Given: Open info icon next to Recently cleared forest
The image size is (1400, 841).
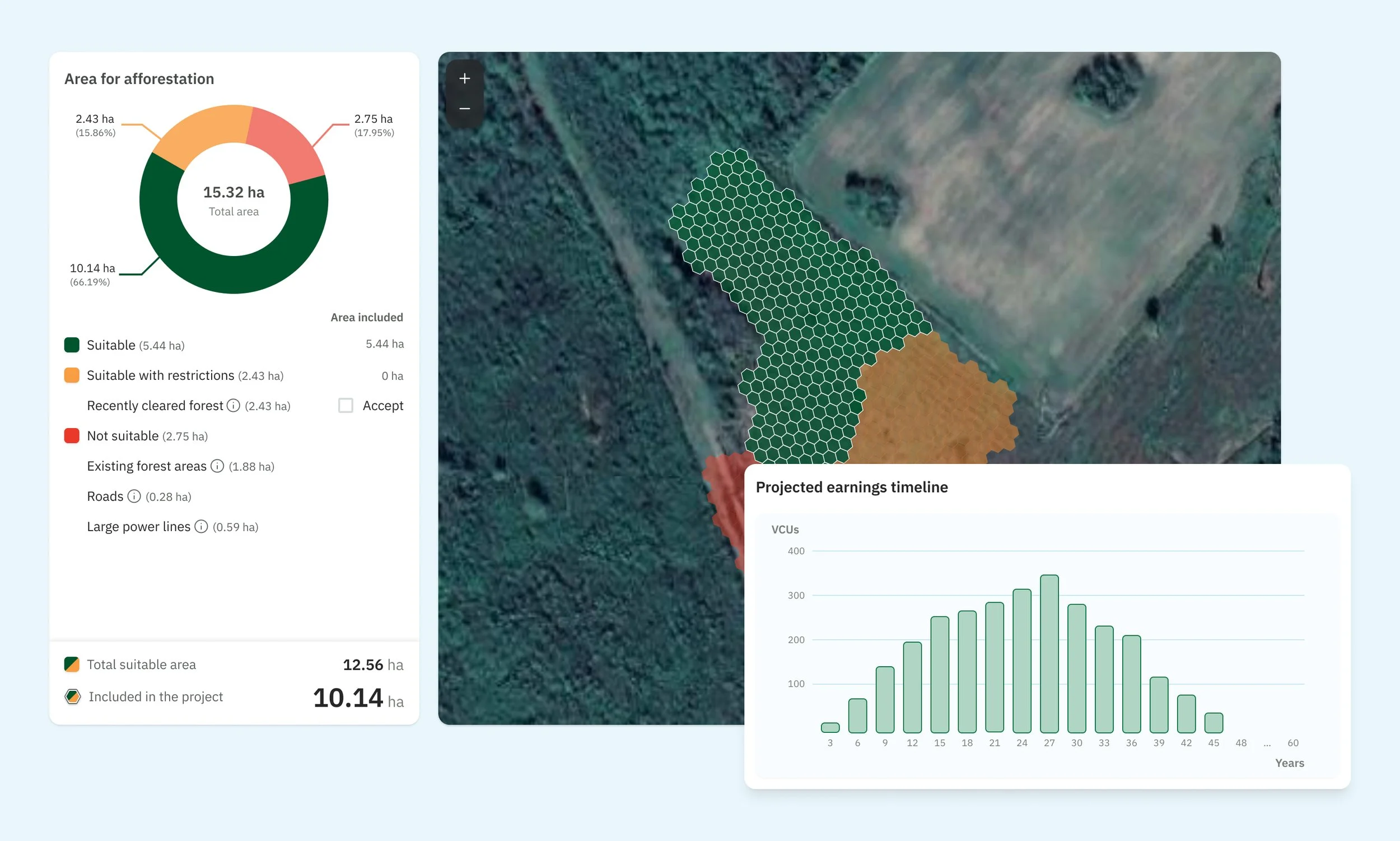Looking at the screenshot, I should pos(234,406).
